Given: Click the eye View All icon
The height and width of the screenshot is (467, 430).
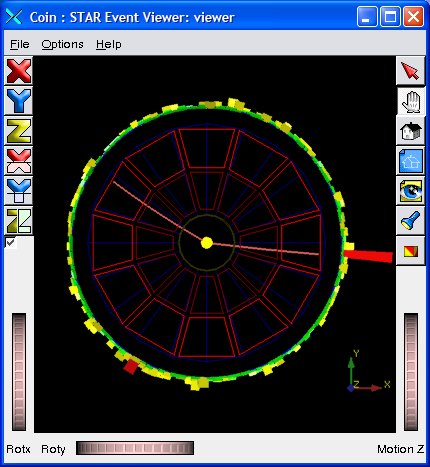Looking at the screenshot, I should (411, 191).
